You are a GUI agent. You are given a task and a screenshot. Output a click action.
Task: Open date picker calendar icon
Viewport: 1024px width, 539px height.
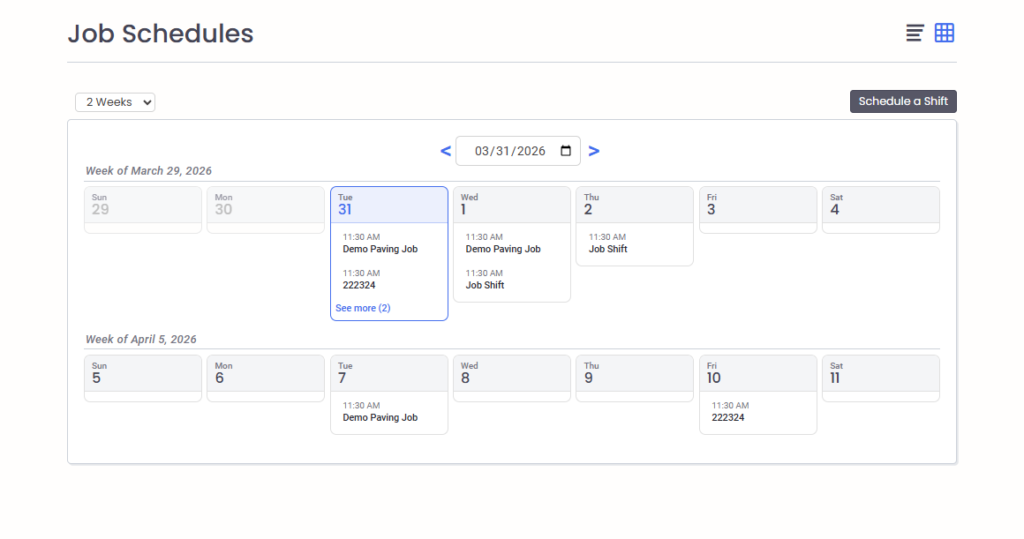tap(565, 151)
